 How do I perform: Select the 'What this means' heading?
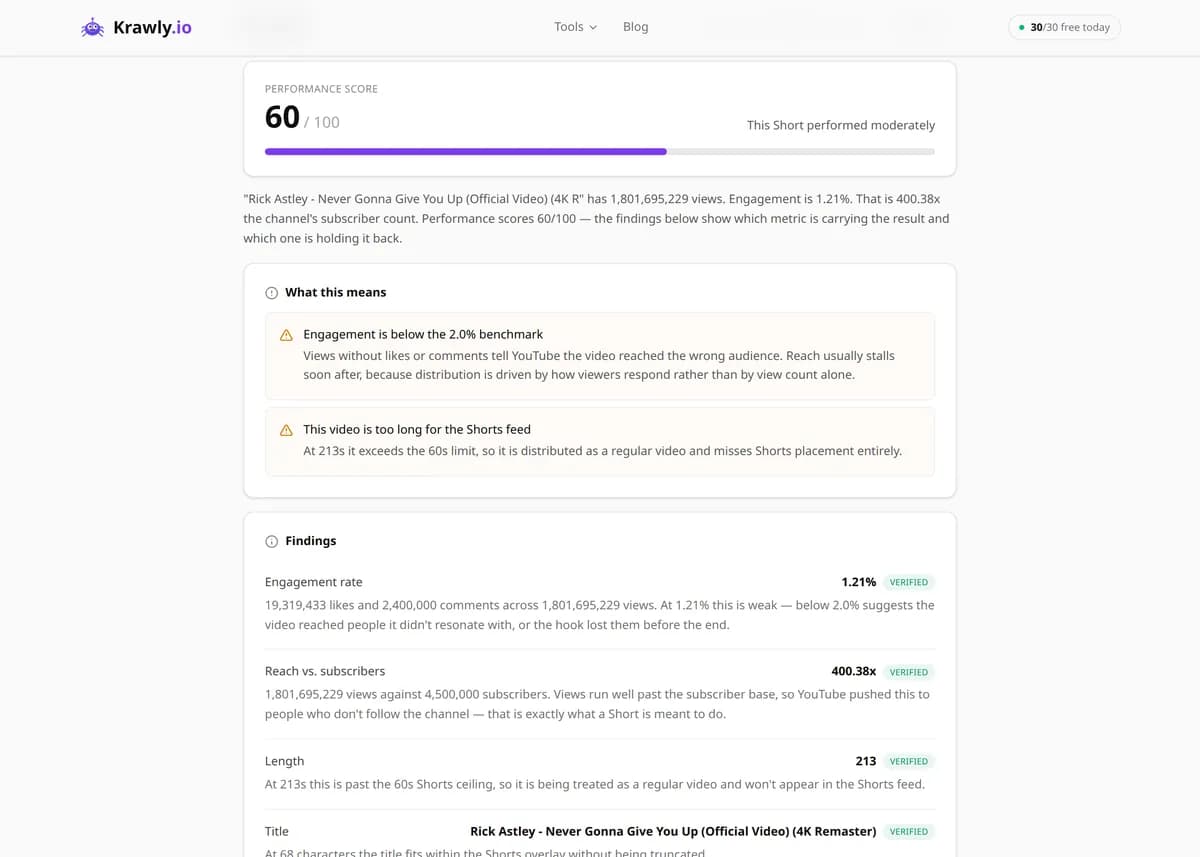click(x=336, y=292)
